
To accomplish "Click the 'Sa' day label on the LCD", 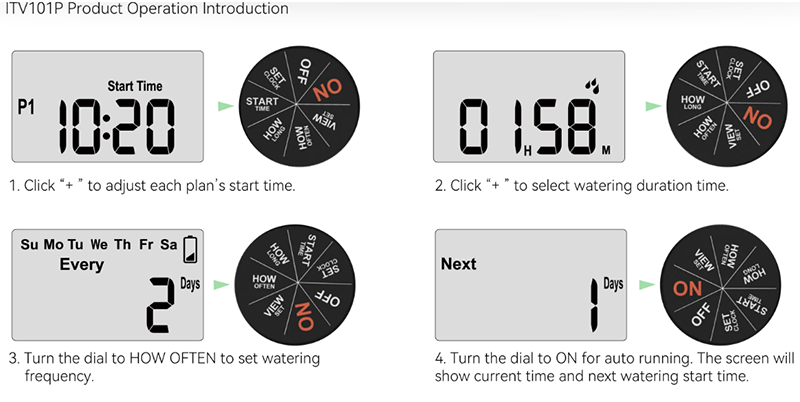I will (x=168, y=245).
